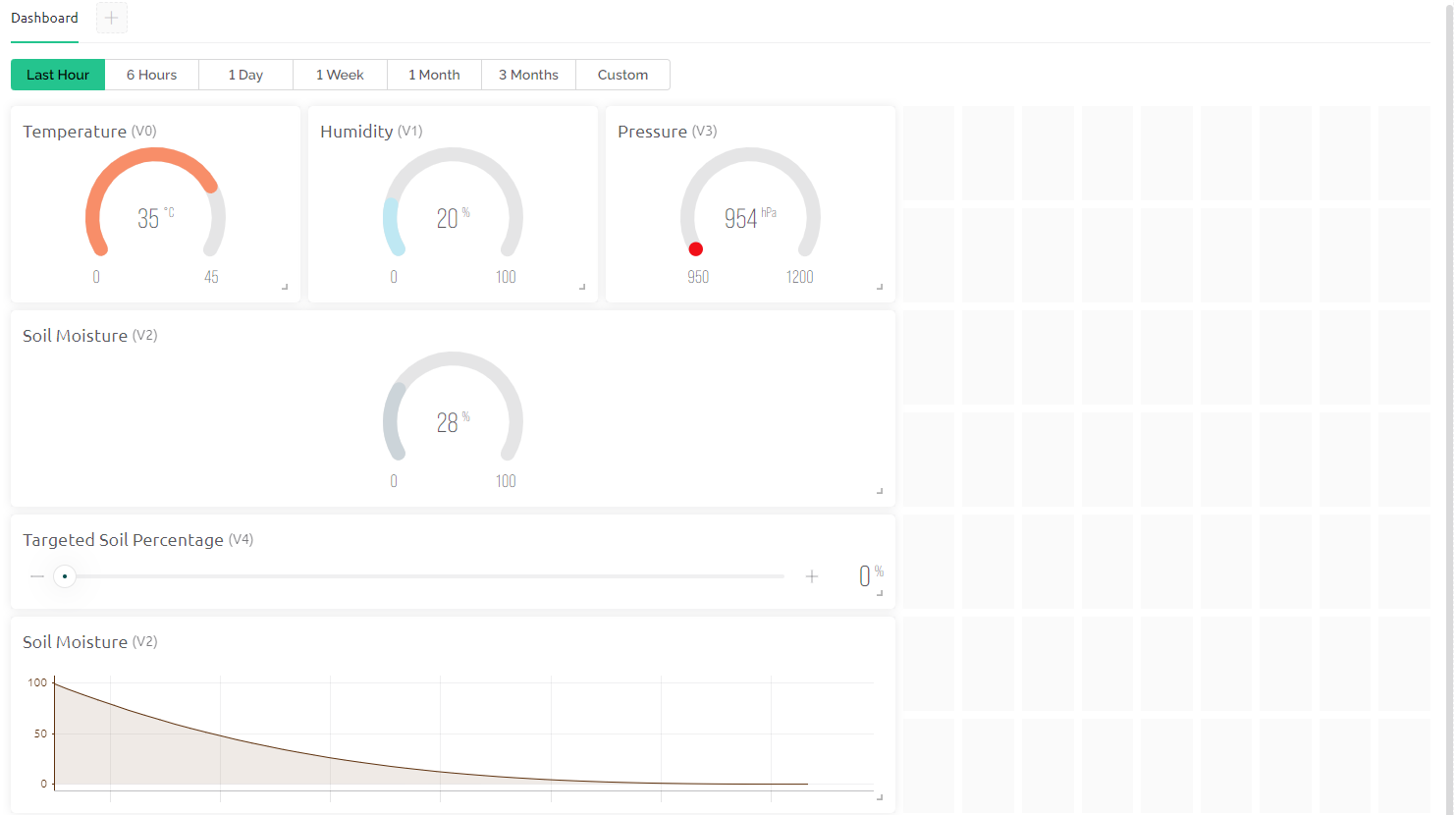The width and height of the screenshot is (1456, 815).
Task: Select the Last Hour time range
Action: 58,75
